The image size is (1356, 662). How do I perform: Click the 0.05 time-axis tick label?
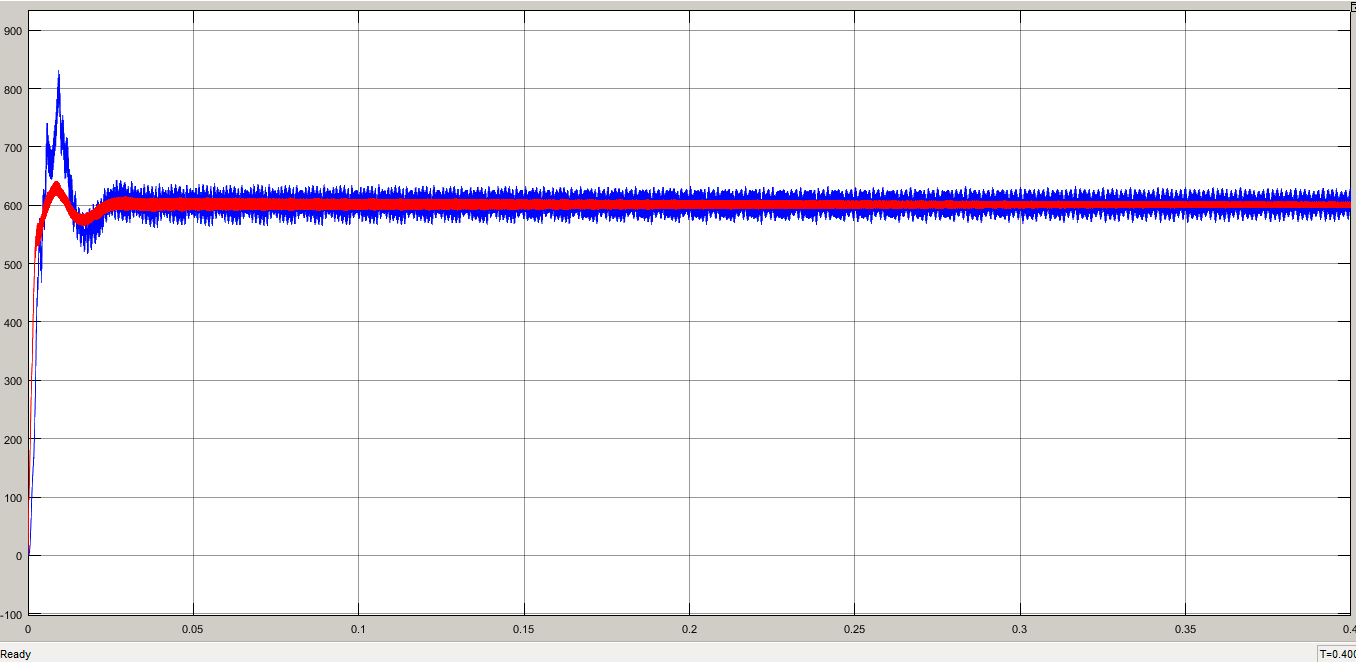tap(193, 630)
